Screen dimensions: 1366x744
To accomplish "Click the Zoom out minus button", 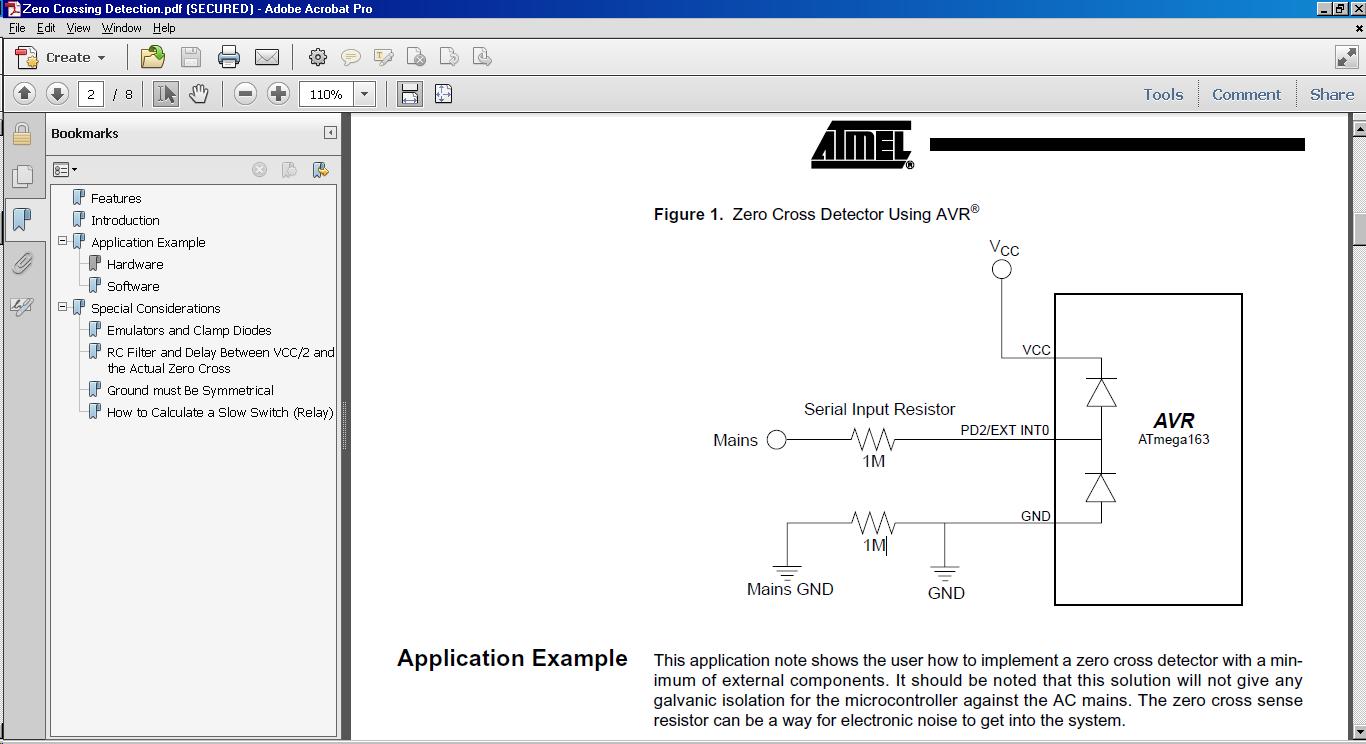I will (x=245, y=94).
